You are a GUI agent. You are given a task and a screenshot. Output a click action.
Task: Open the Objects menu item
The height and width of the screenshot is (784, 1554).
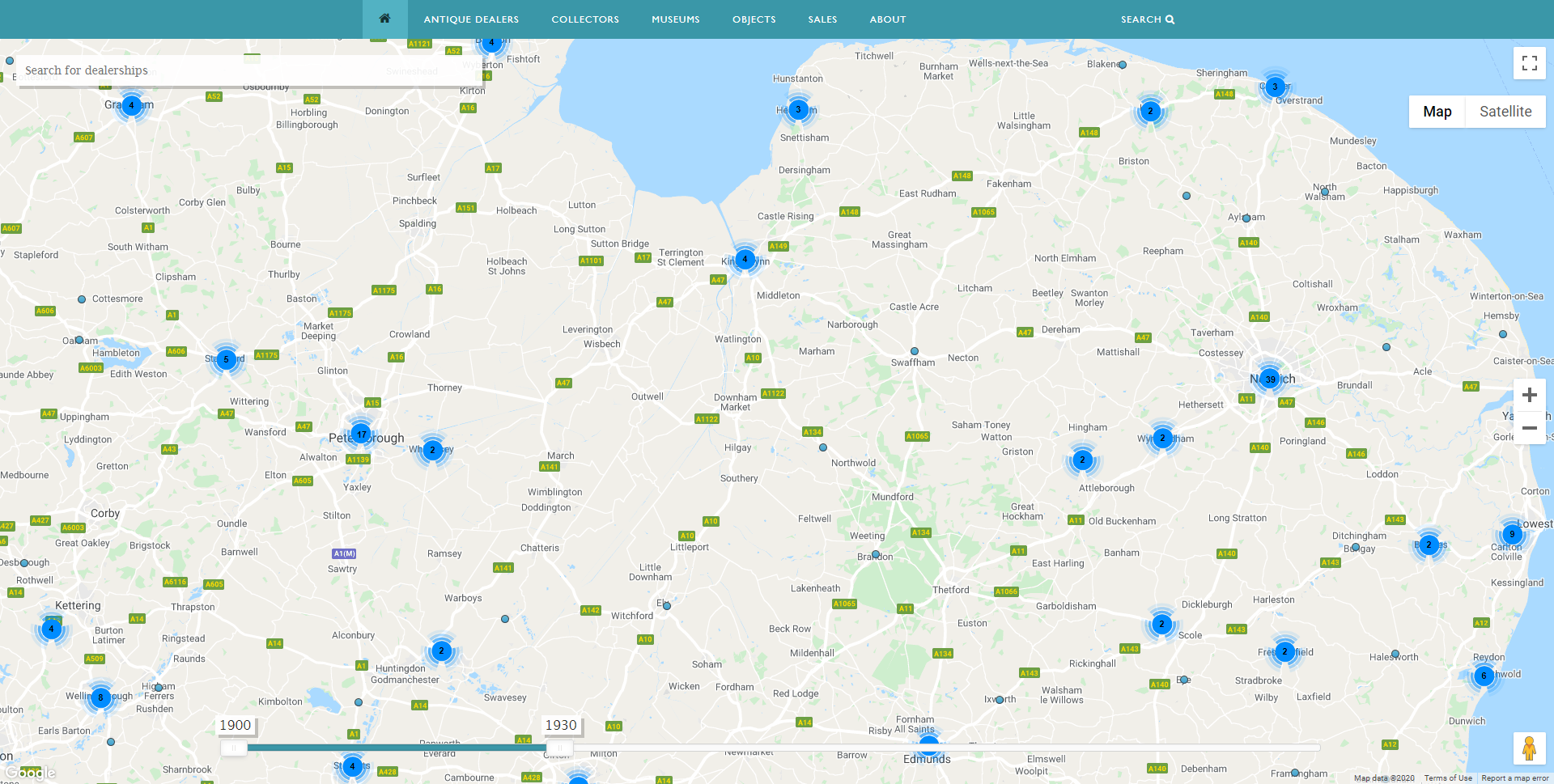coord(754,19)
